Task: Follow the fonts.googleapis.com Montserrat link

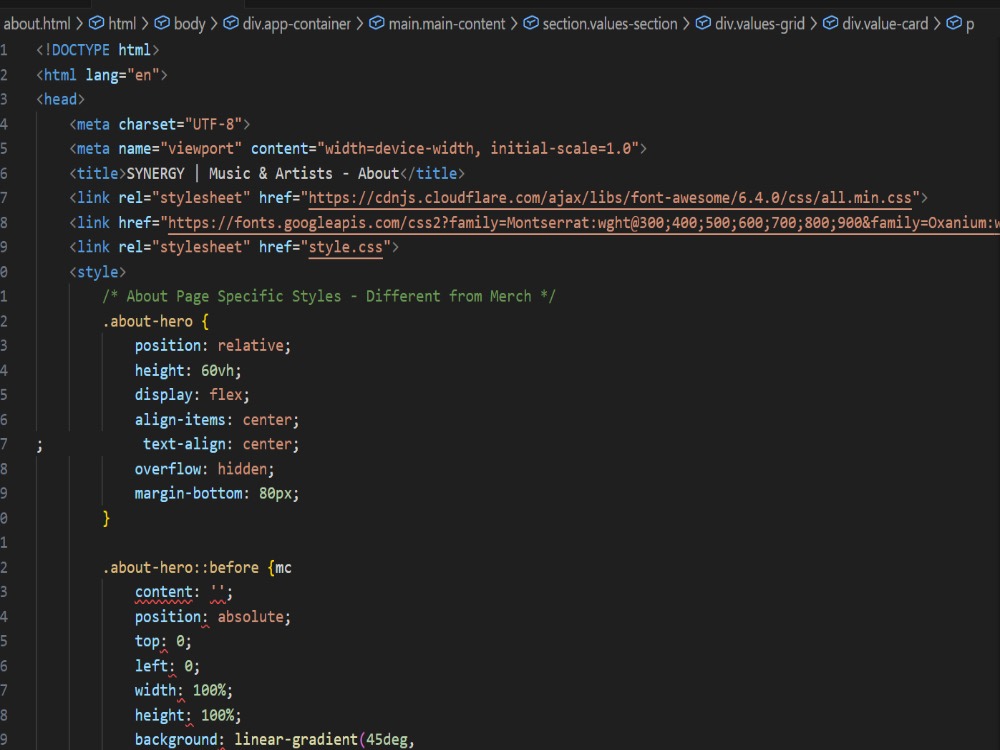Action: [x=583, y=223]
